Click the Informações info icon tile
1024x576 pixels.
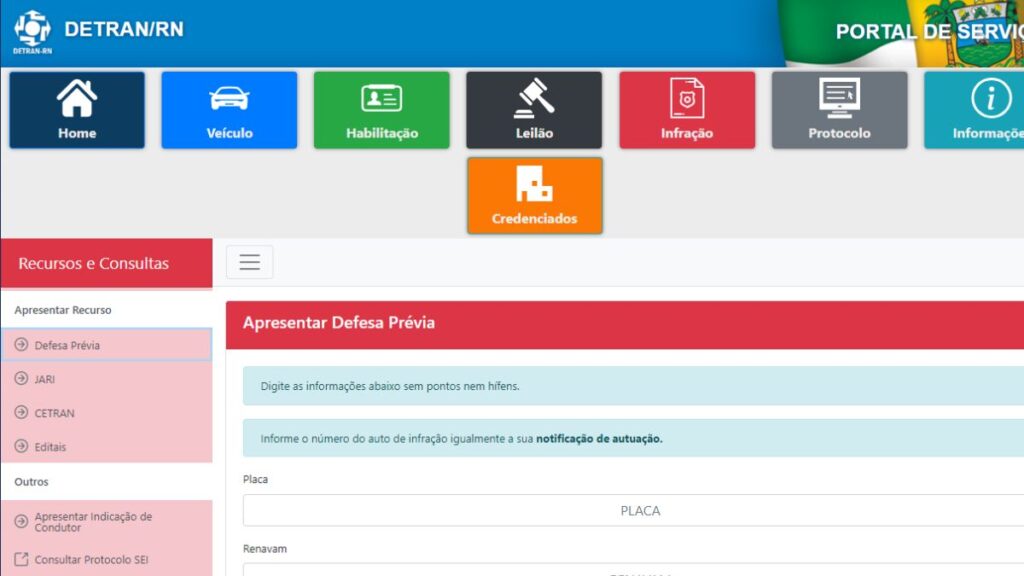click(x=980, y=110)
